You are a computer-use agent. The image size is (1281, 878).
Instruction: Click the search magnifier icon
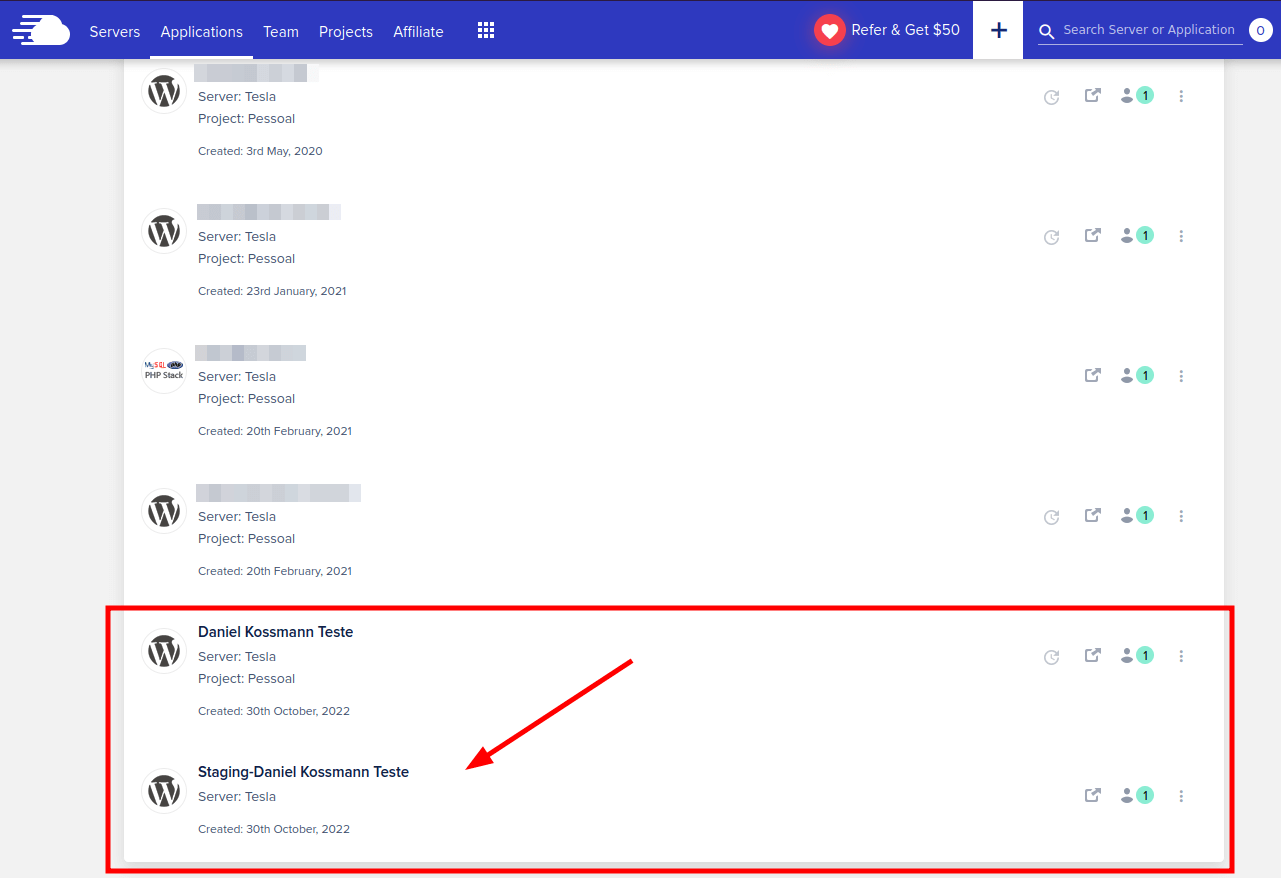point(1047,32)
